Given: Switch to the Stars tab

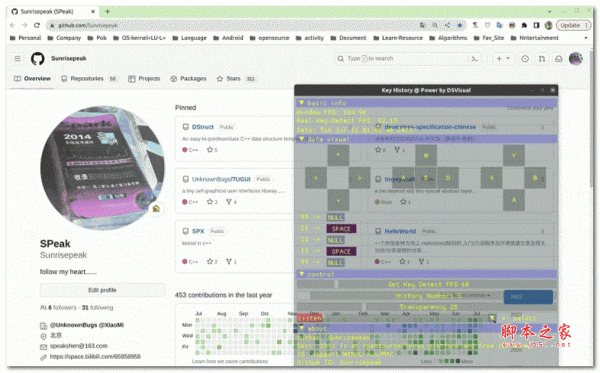Looking at the screenshot, I should (236, 78).
